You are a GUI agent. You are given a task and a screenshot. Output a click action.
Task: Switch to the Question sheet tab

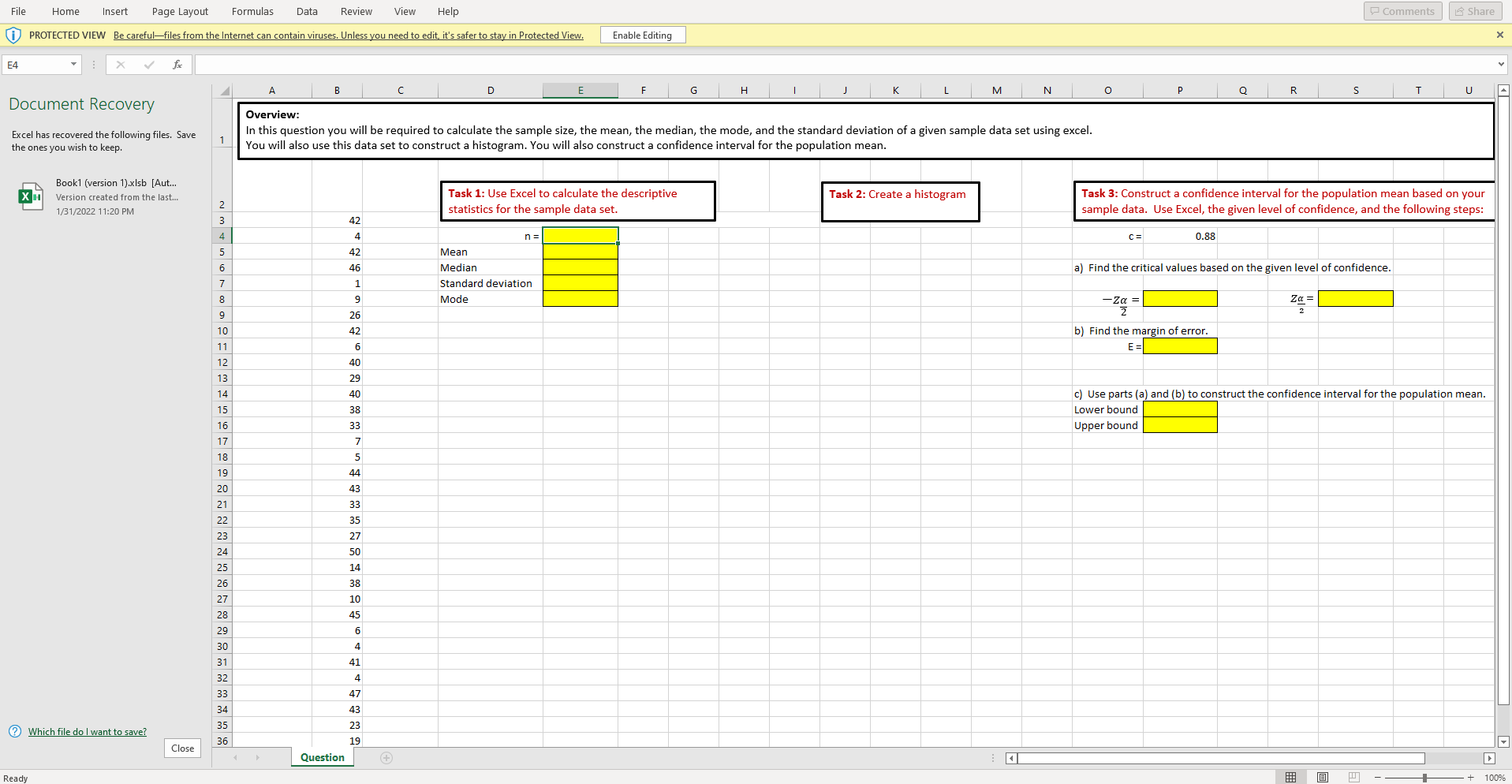point(321,757)
